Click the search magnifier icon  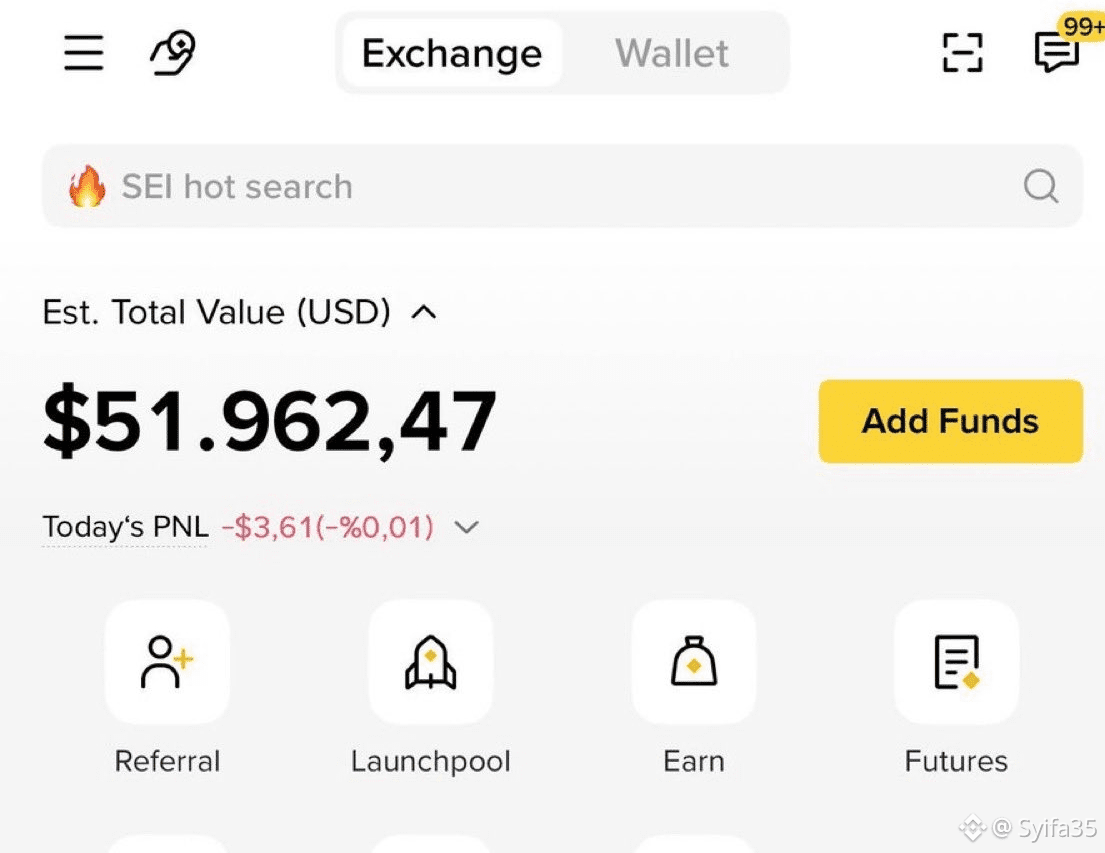coord(1041,186)
